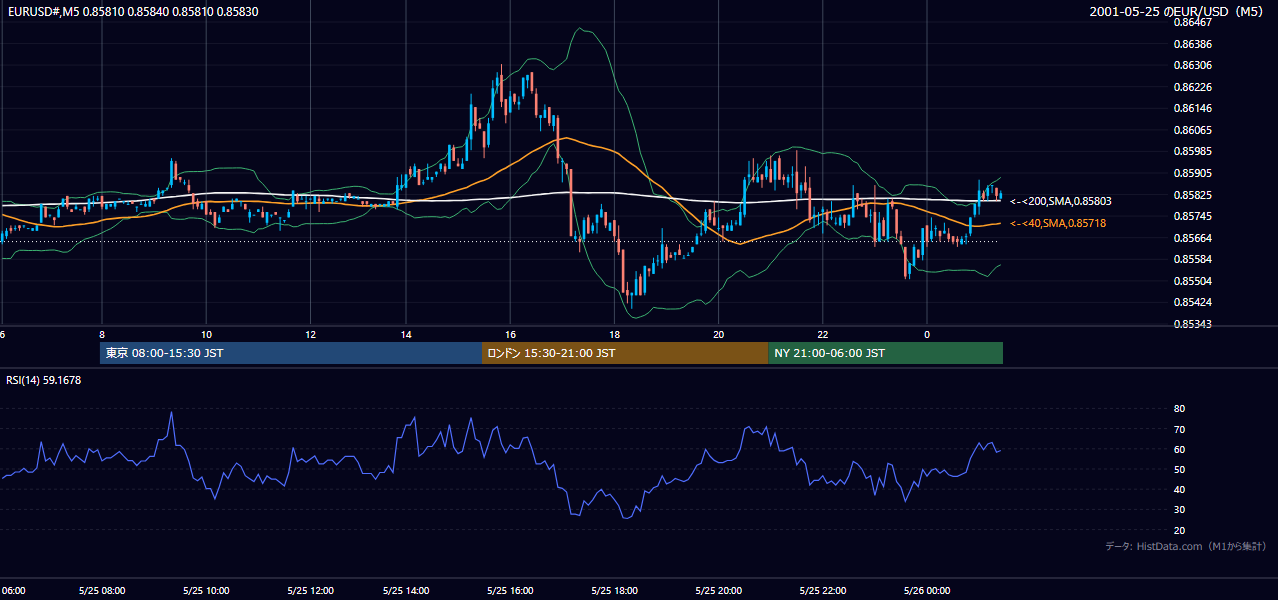Click the 200,SMA,0.85803 indicator label
The height and width of the screenshot is (600, 1278).
[1060, 201]
